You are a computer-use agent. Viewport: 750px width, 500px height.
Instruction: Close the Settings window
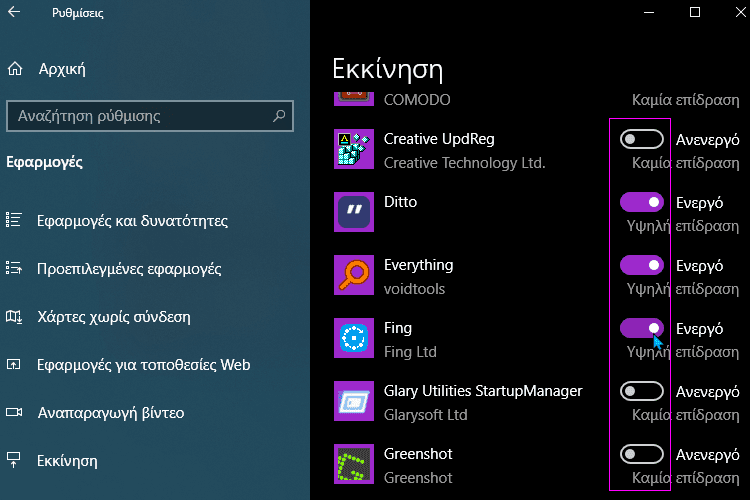pos(740,12)
